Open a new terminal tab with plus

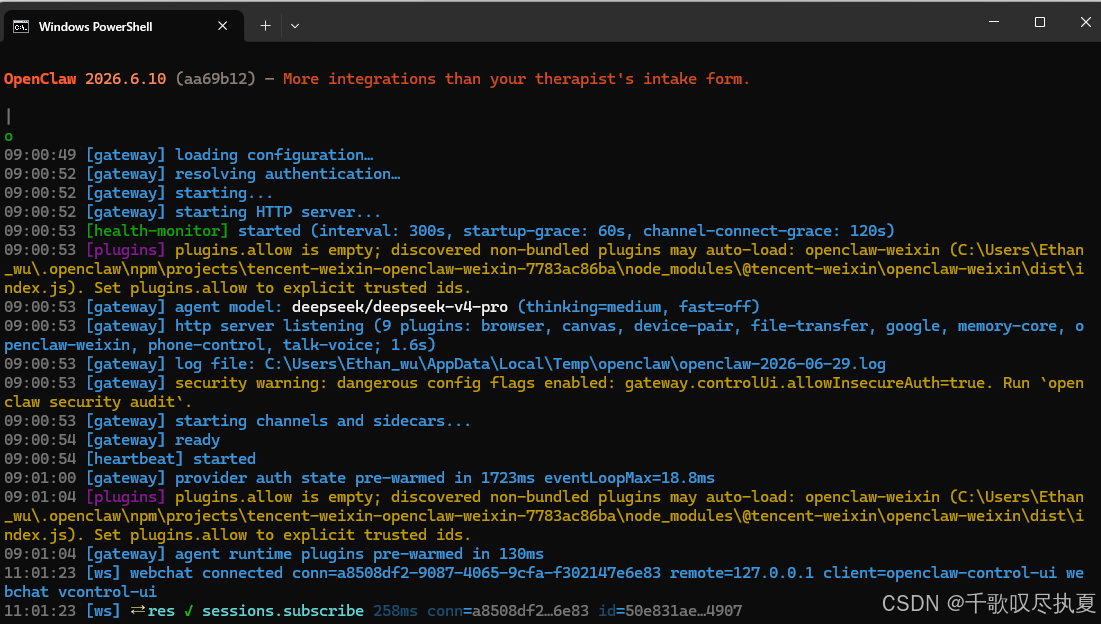(265, 26)
